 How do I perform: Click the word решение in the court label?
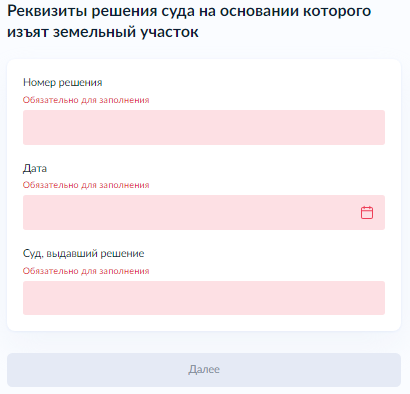[122, 254]
